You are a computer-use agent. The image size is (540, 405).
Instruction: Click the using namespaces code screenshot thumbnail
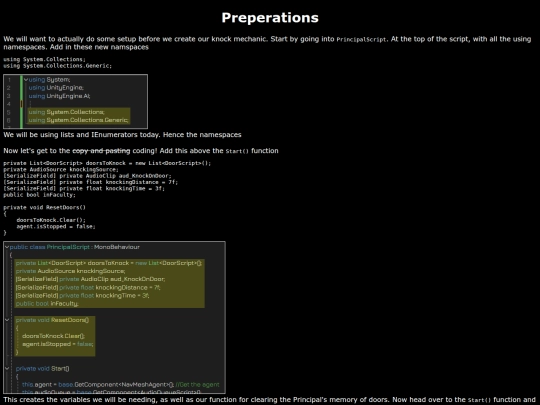[x=75, y=101]
